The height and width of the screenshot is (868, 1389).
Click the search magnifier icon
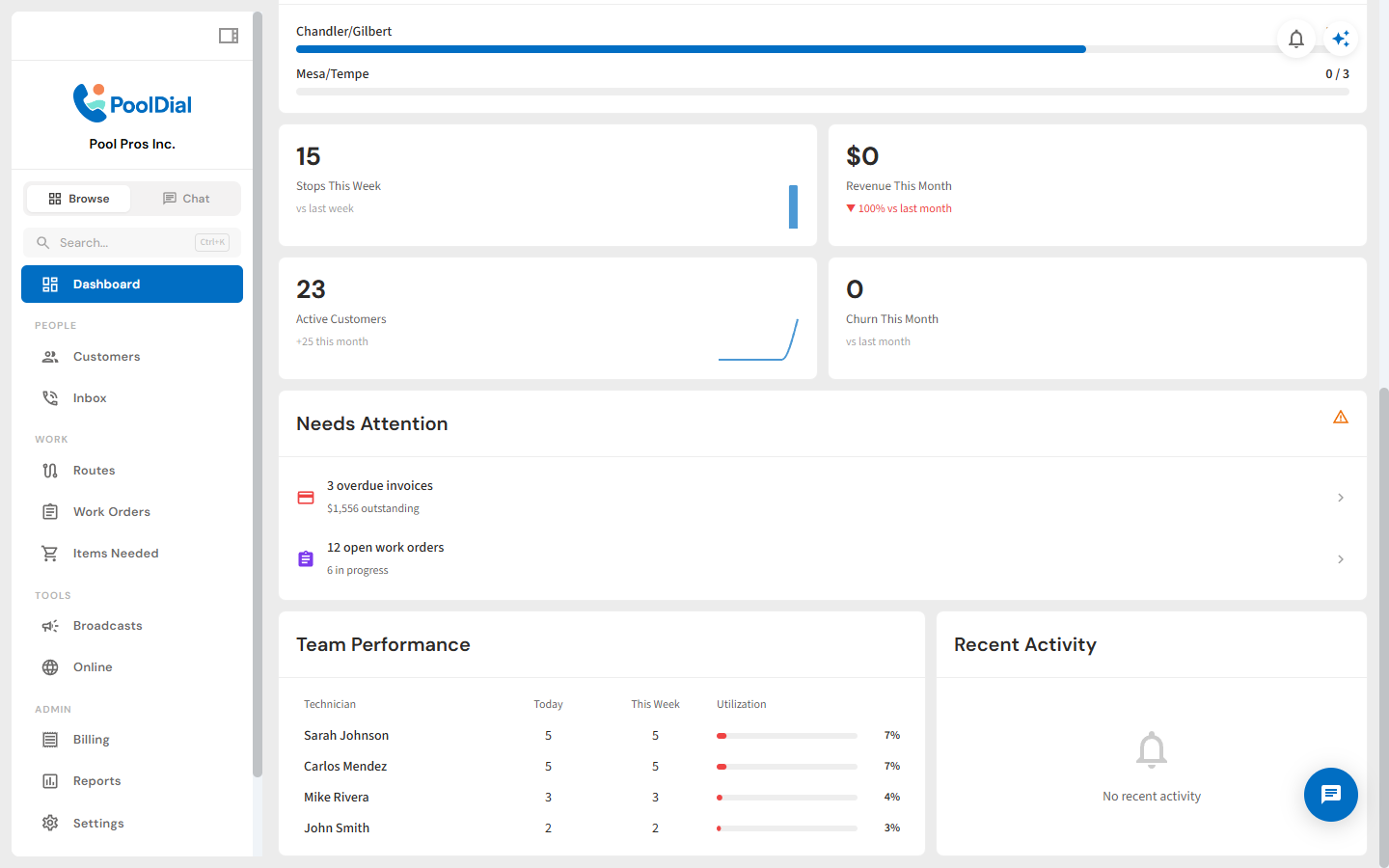click(x=43, y=243)
